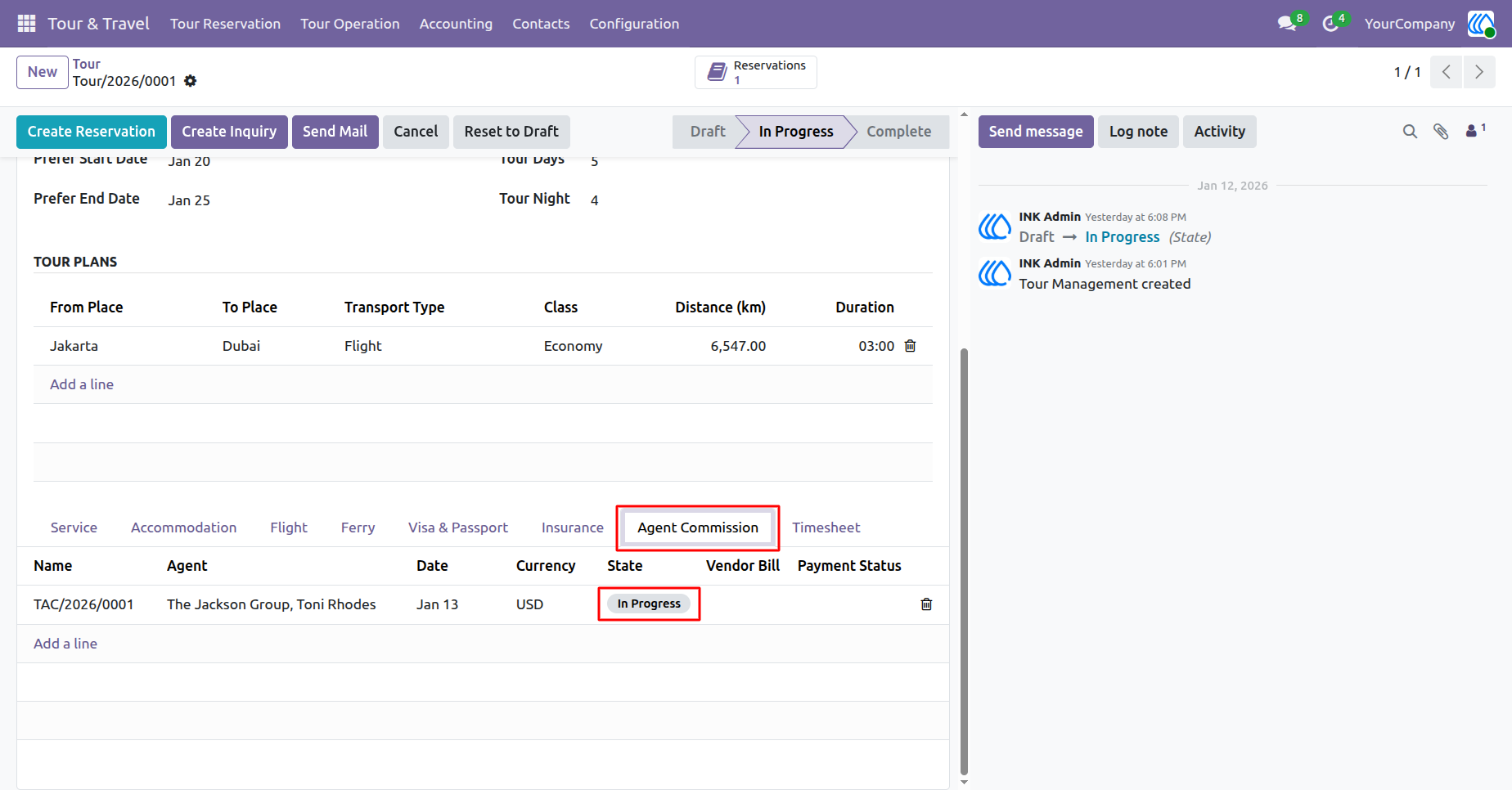Open the activities clock icon

1331,24
